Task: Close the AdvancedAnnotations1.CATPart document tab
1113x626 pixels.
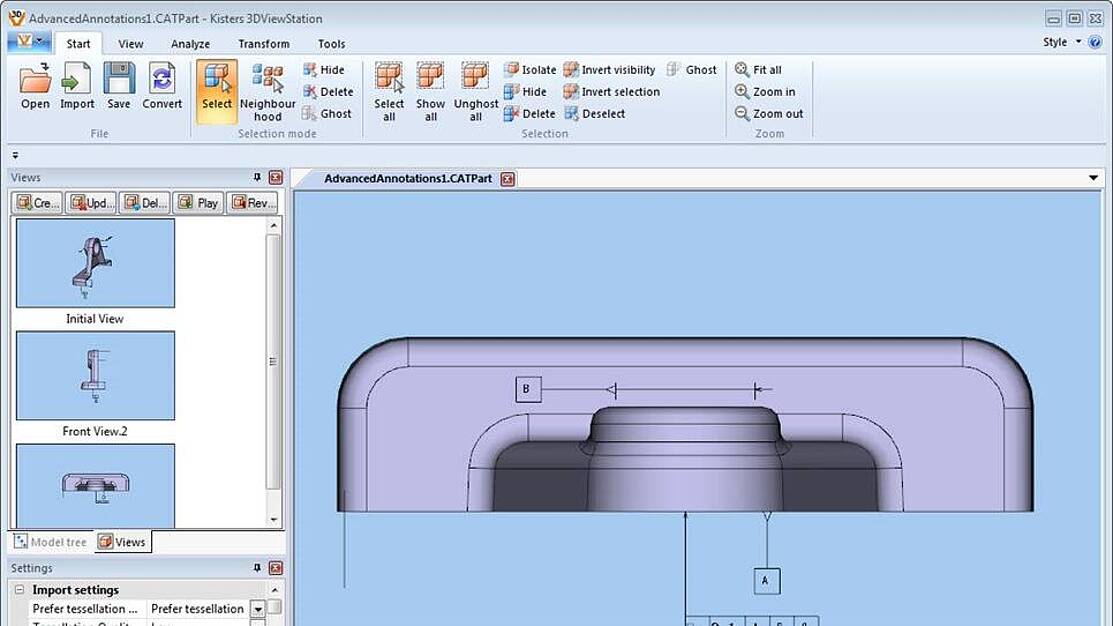Action: click(x=508, y=179)
